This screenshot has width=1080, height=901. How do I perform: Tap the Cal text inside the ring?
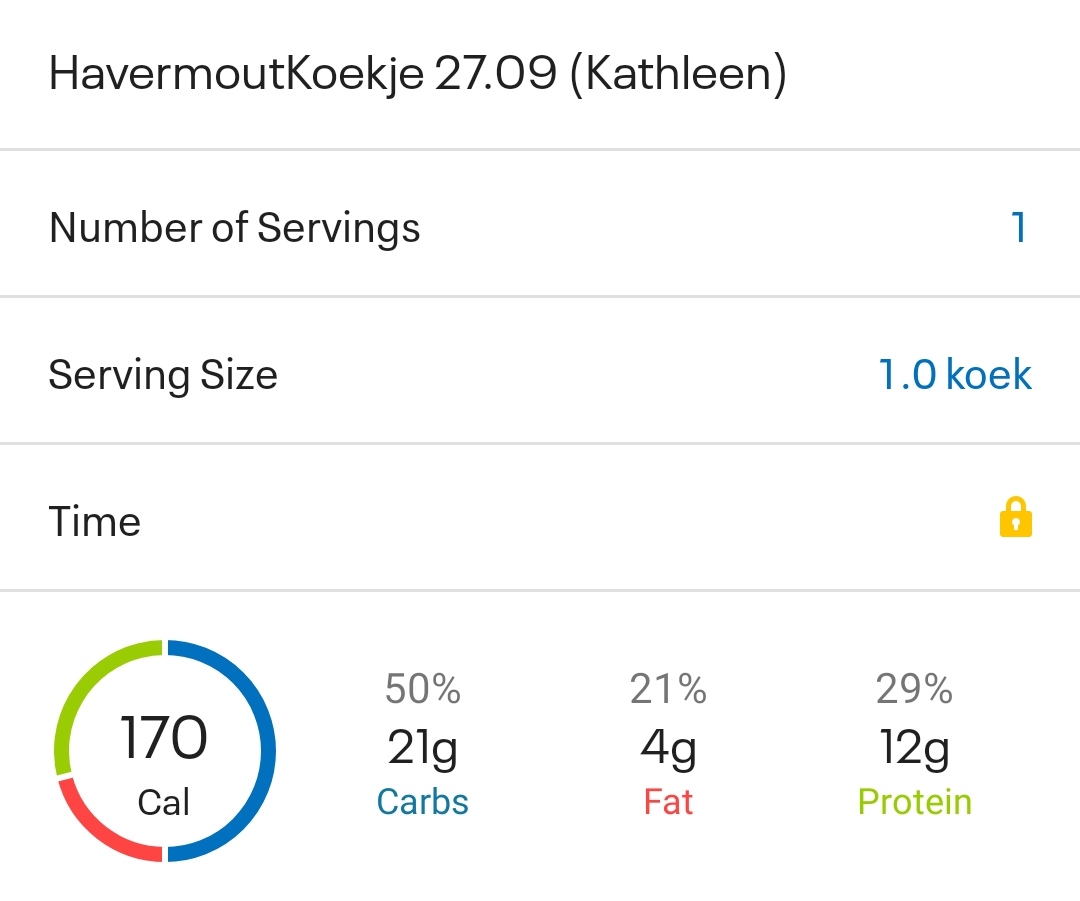tap(164, 802)
